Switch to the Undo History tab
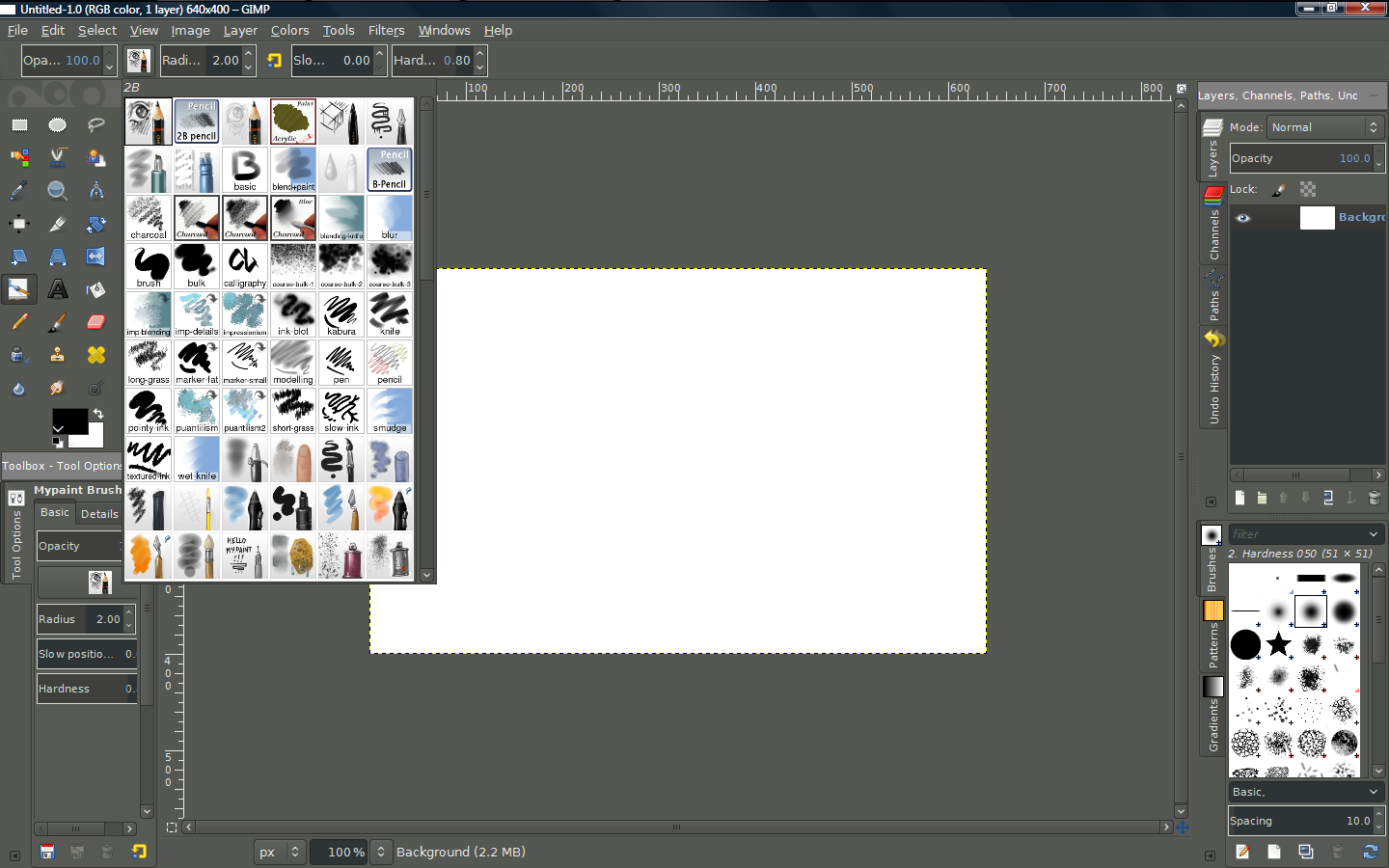Image resolution: width=1389 pixels, height=868 pixels. coord(1213,378)
